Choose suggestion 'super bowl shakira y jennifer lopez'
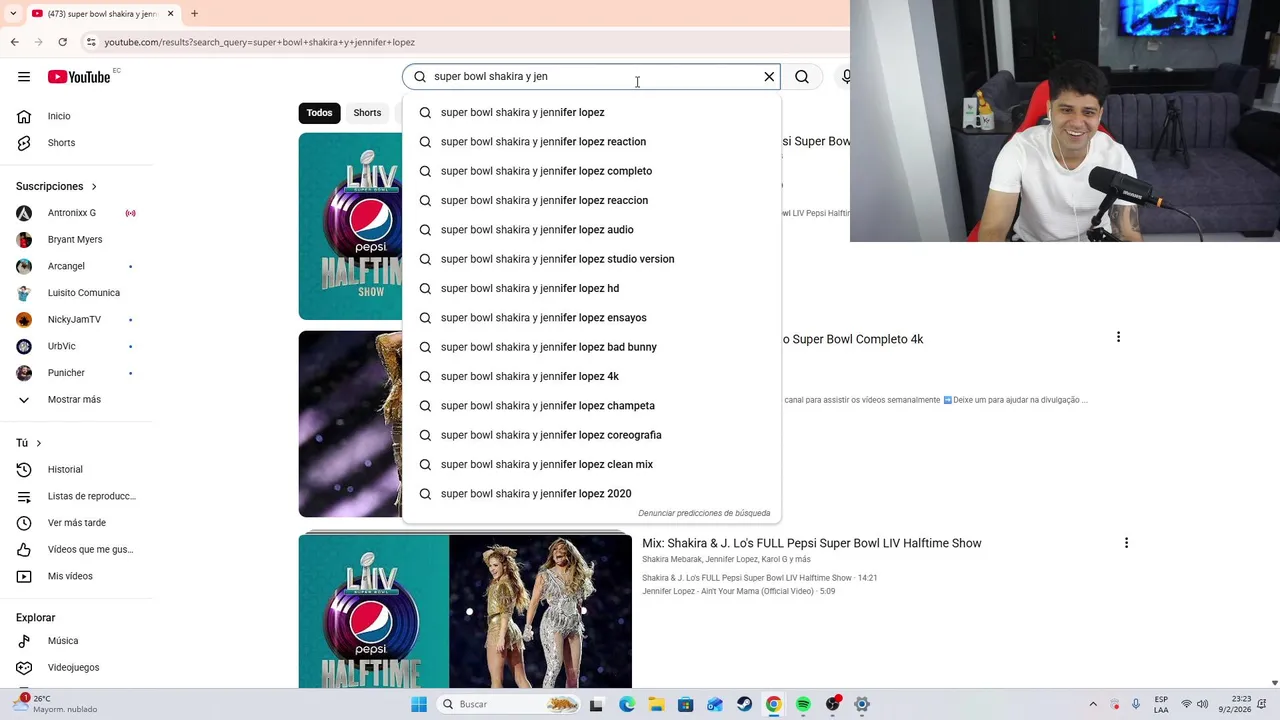 pyautogui.click(x=591, y=112)
